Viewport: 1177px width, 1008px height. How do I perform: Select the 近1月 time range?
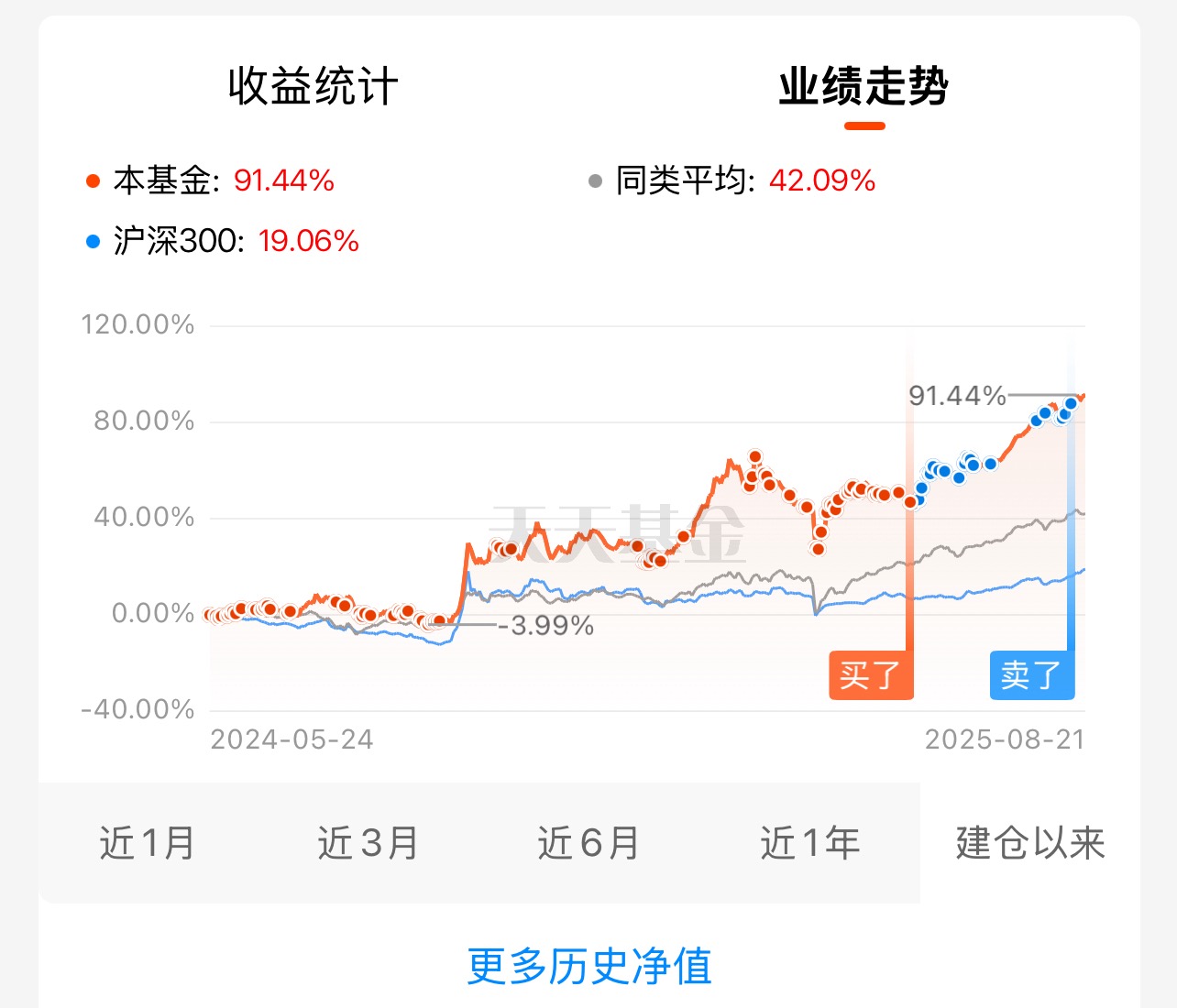[148, 843]
